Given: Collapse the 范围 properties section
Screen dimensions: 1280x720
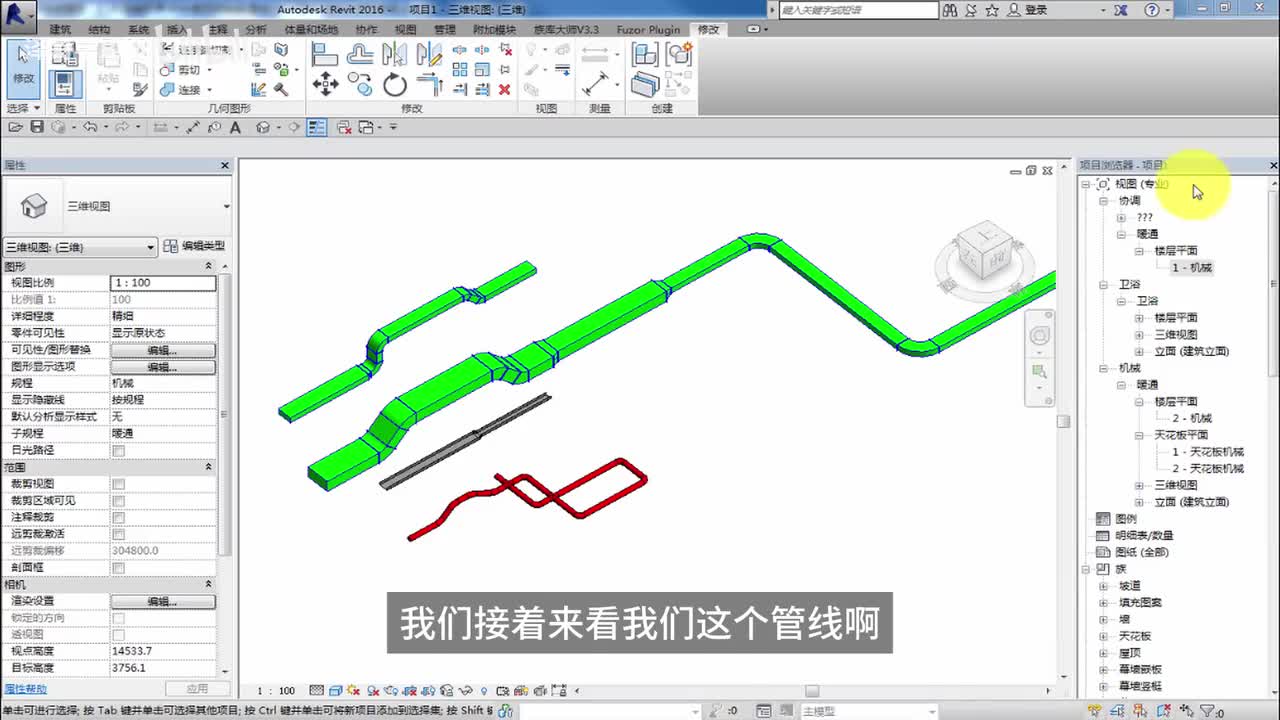Looking at the screenshot, I should coord(209,467).
